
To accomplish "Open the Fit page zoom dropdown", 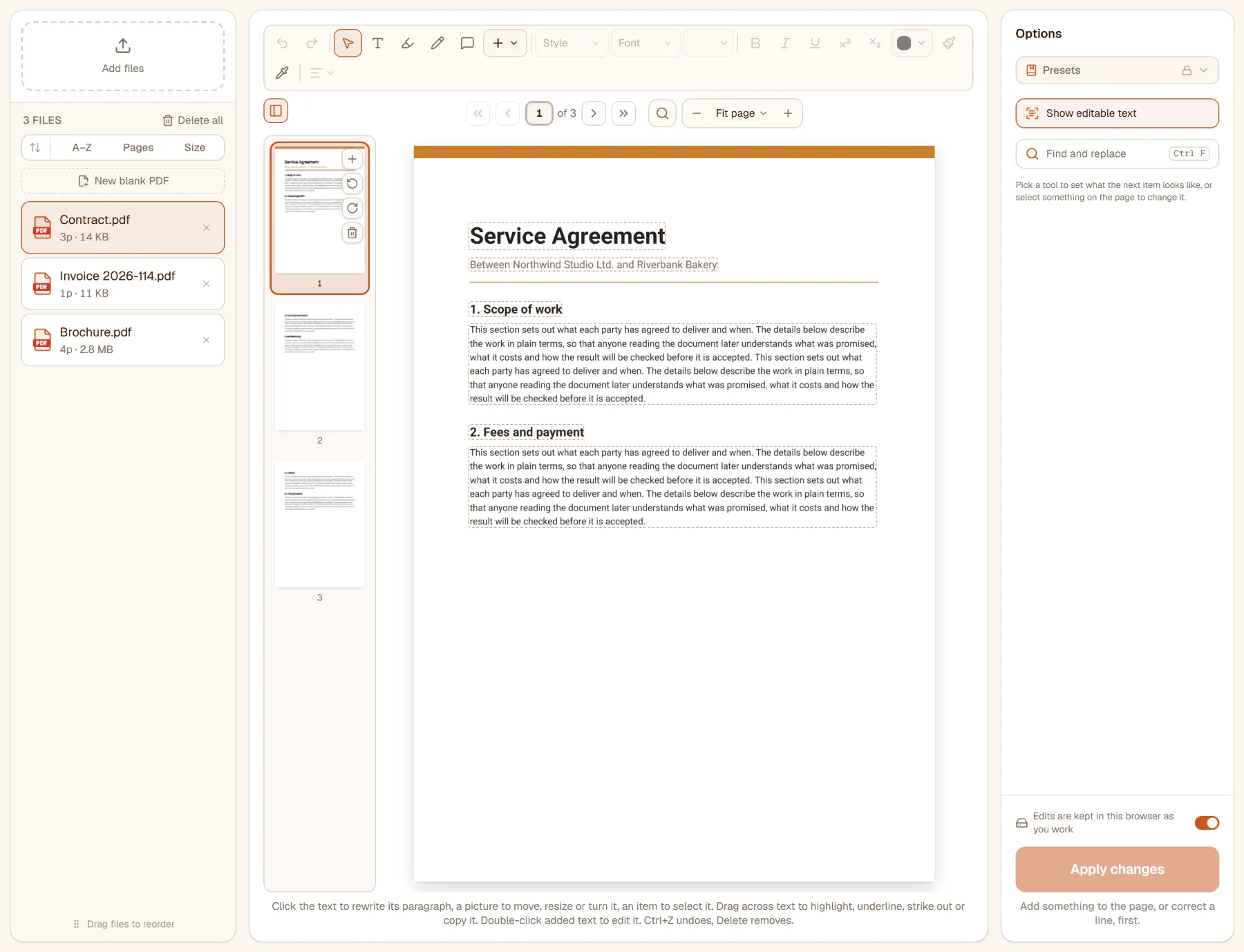I will pyautogui.click(x=741, y=113).
